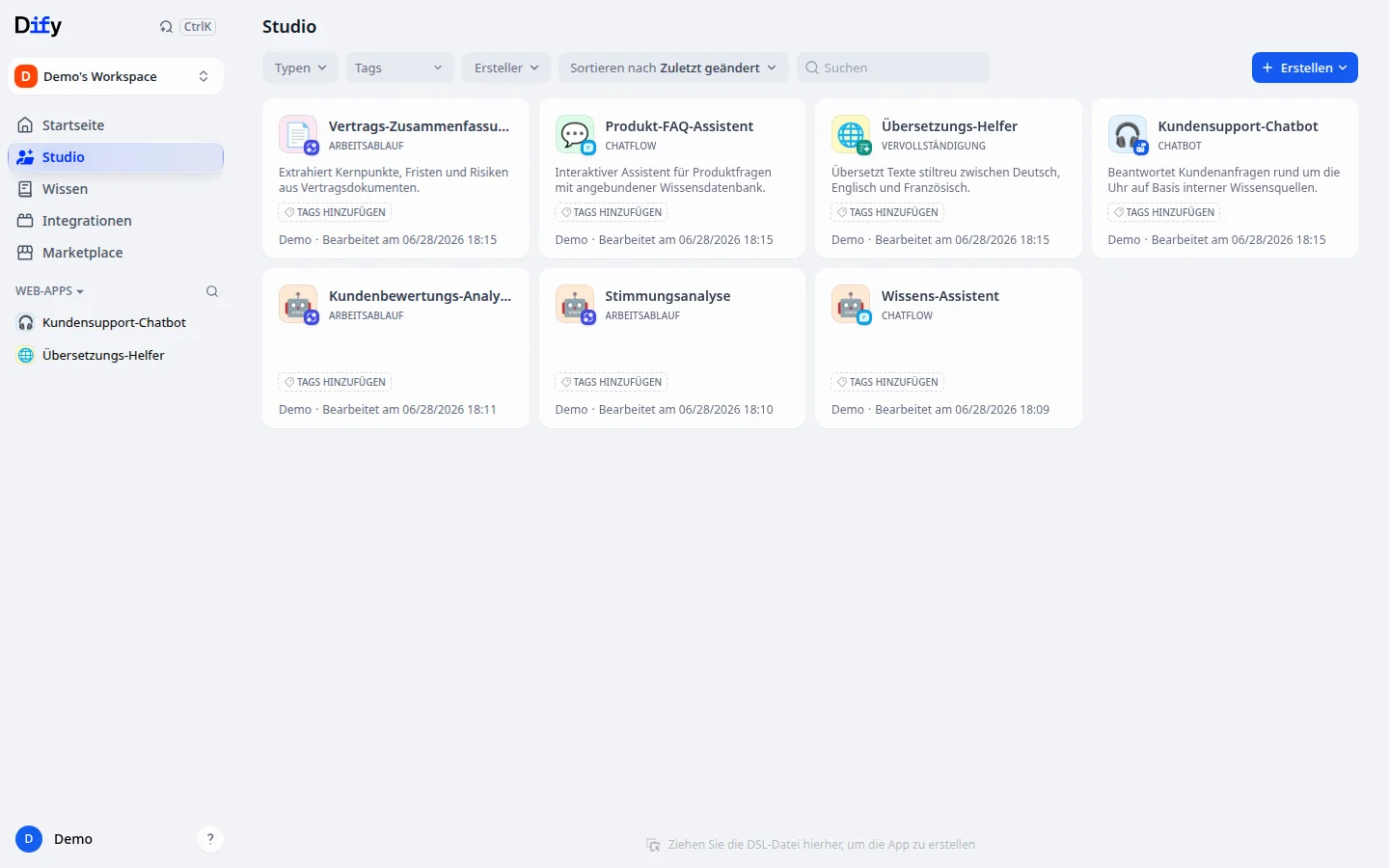The width and height of the screenshot is (1389, 868).
Task: Open the Produkt-FAQ-Assistent card title
Action: coord(679,126)
